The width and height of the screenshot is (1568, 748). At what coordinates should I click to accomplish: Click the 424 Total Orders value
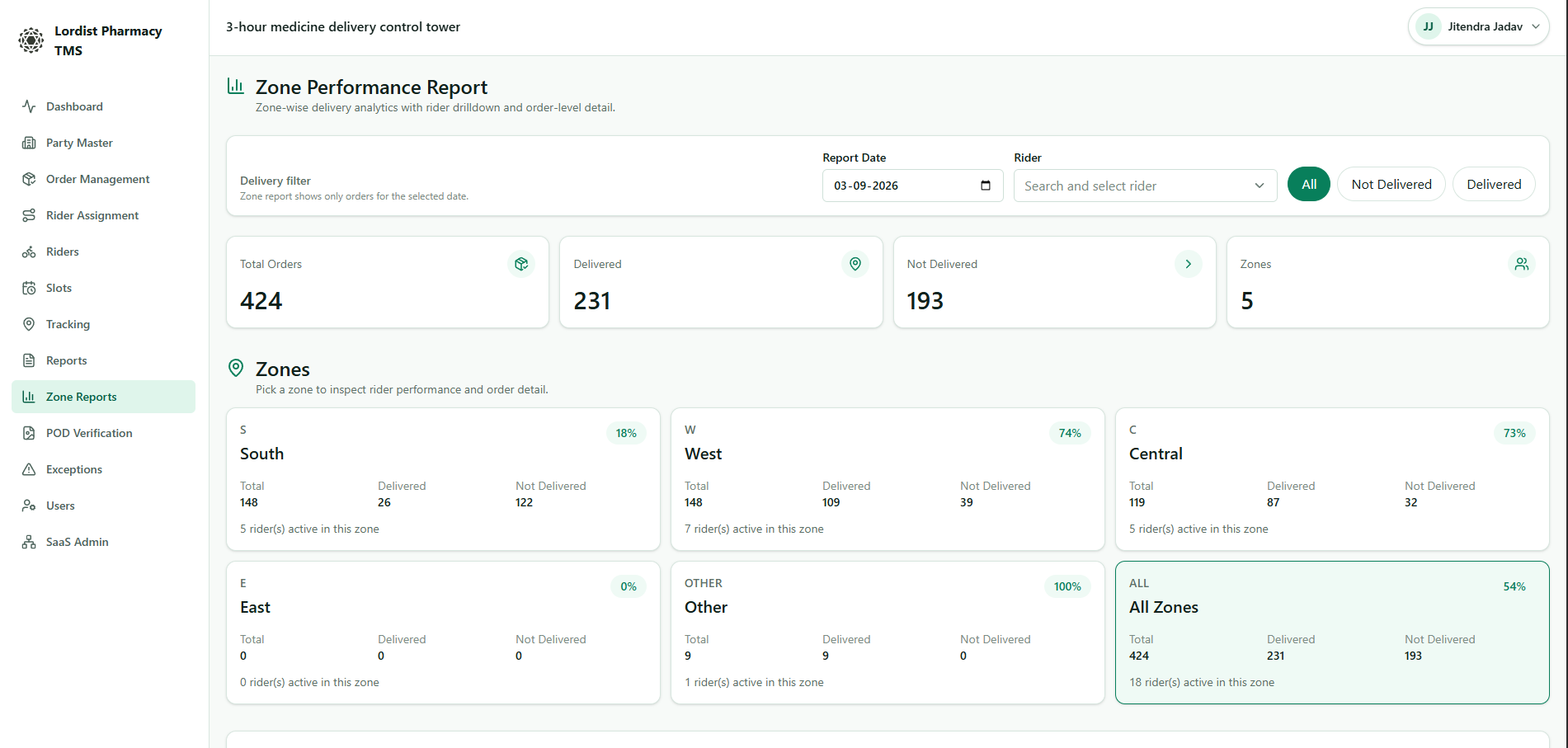point(261,301)
